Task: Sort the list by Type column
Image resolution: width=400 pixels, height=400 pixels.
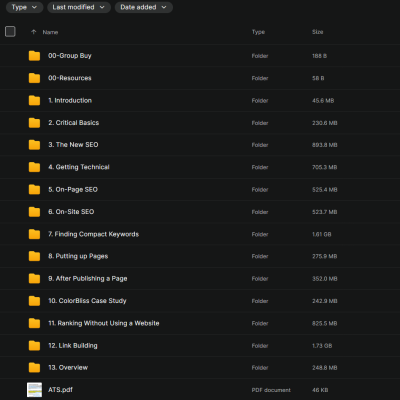Action: pyautogui.click(x=258, y=32)
